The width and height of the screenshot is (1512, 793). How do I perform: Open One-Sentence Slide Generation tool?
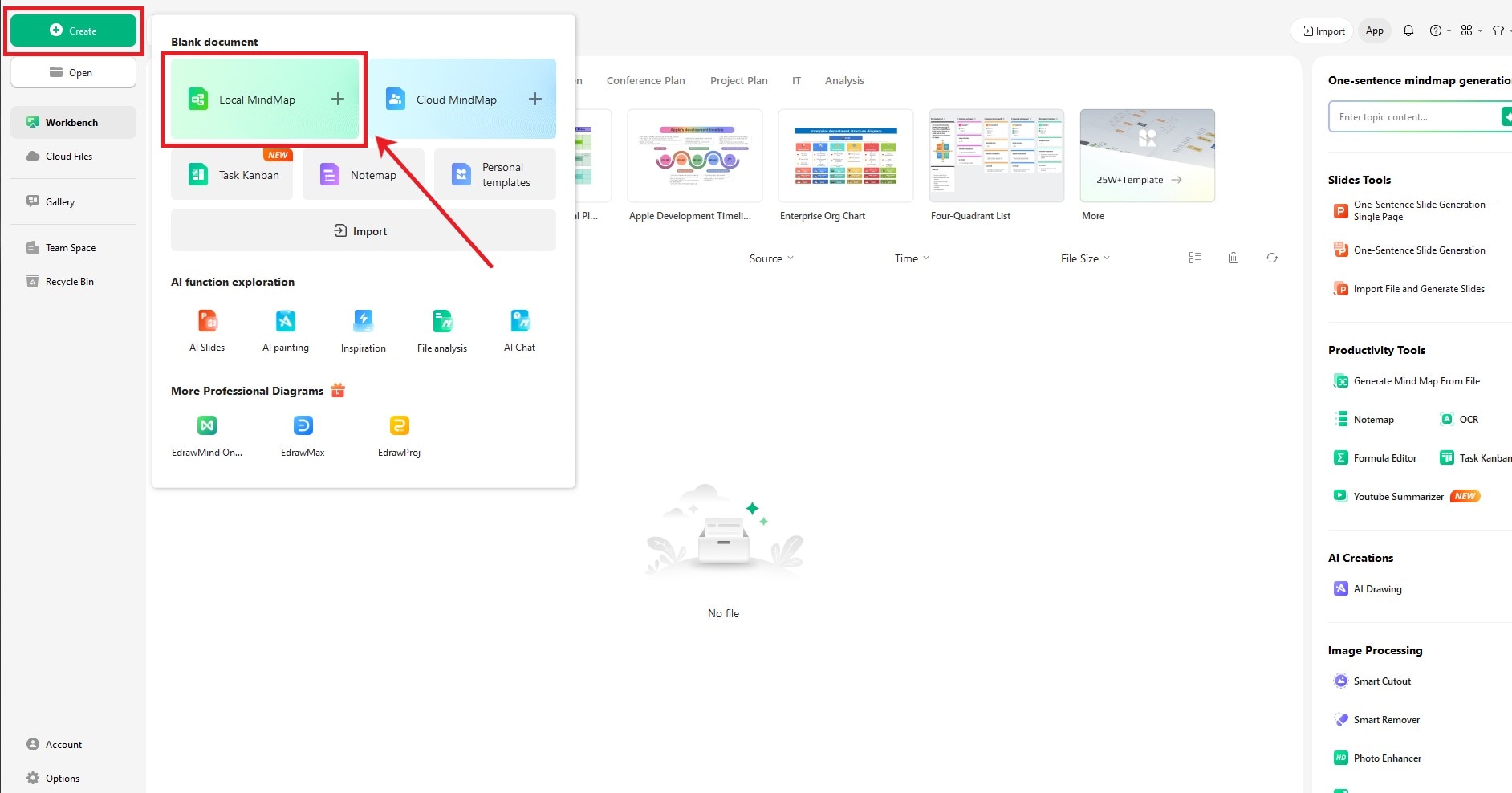pos(1409,250)
